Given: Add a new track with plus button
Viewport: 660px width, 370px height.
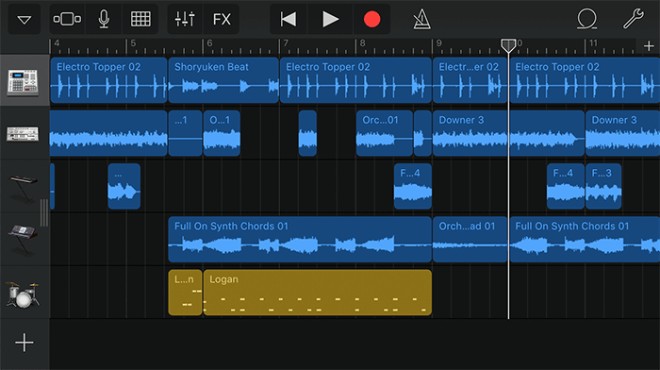Looking at the screenshot, I should click(x=24, y=343).
